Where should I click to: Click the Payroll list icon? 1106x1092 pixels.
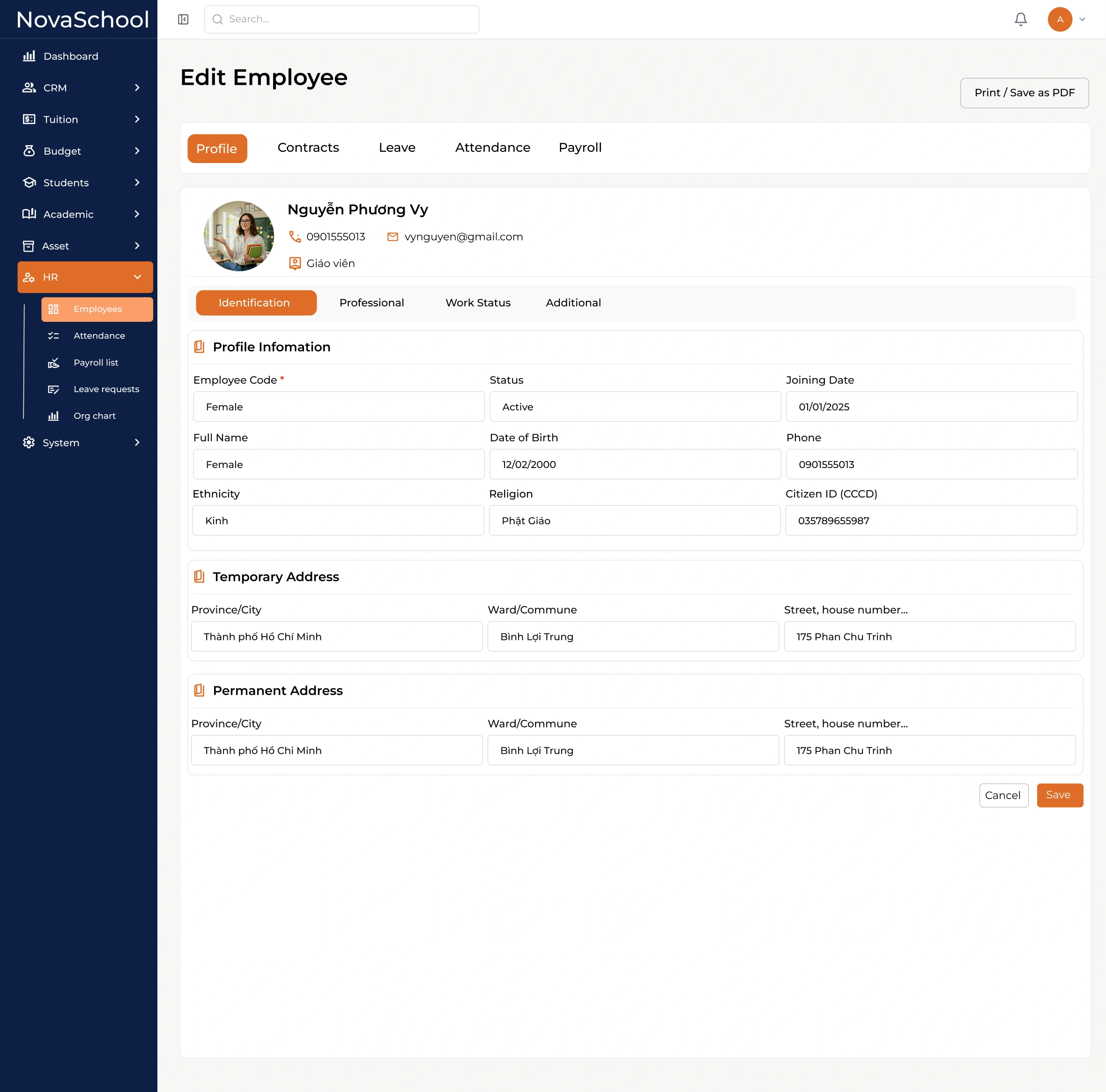tap(53, 363)
